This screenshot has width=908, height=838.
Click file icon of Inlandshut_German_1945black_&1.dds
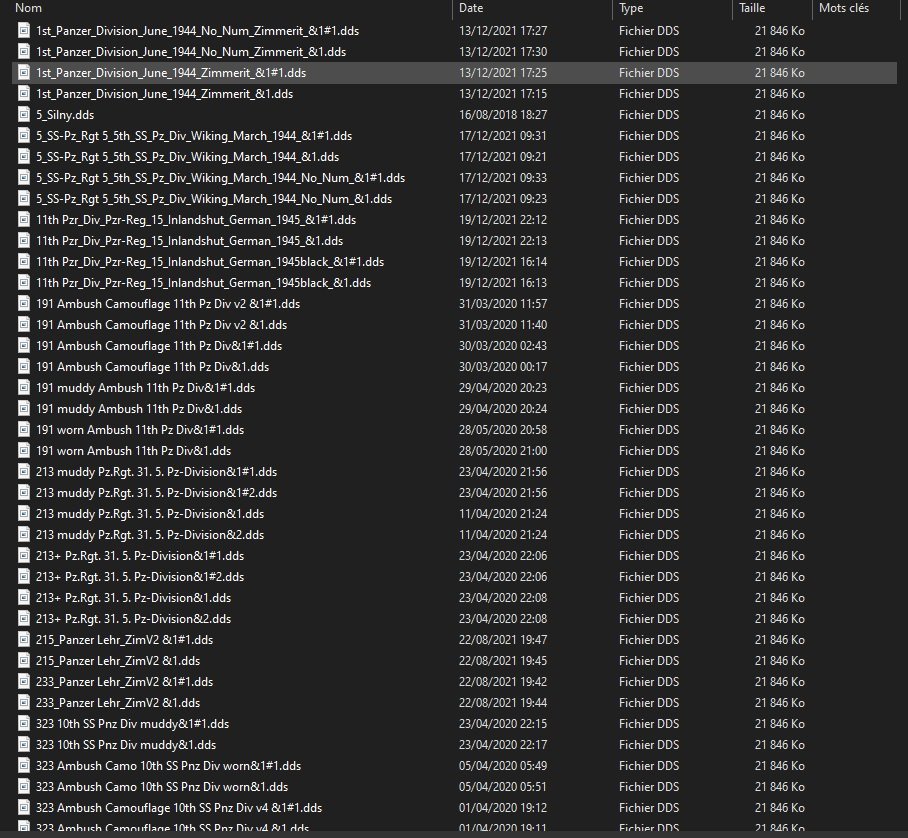[24, 283]
